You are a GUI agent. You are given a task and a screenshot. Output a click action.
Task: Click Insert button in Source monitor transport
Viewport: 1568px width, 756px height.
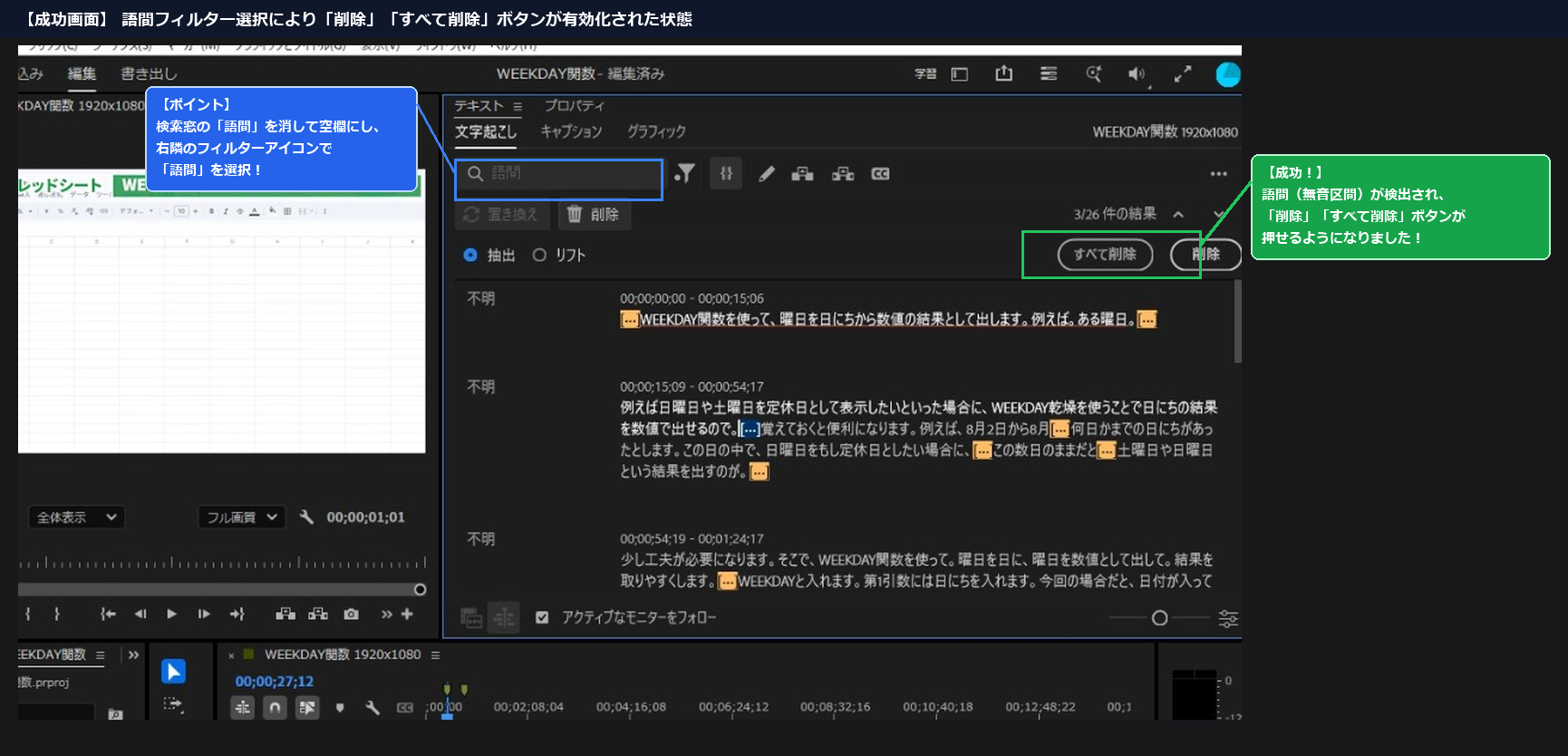(x=286, y=615)
